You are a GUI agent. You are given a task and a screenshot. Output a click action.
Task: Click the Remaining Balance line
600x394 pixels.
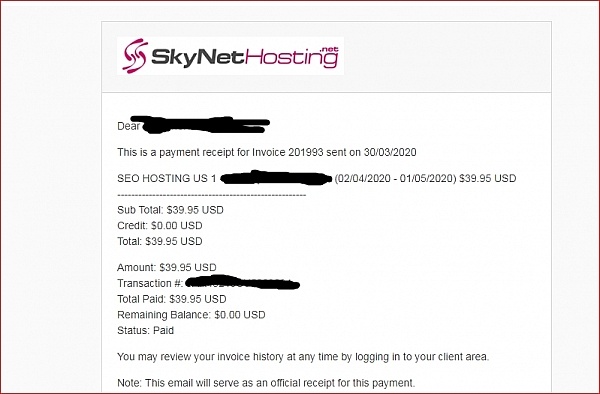point(191,315)
